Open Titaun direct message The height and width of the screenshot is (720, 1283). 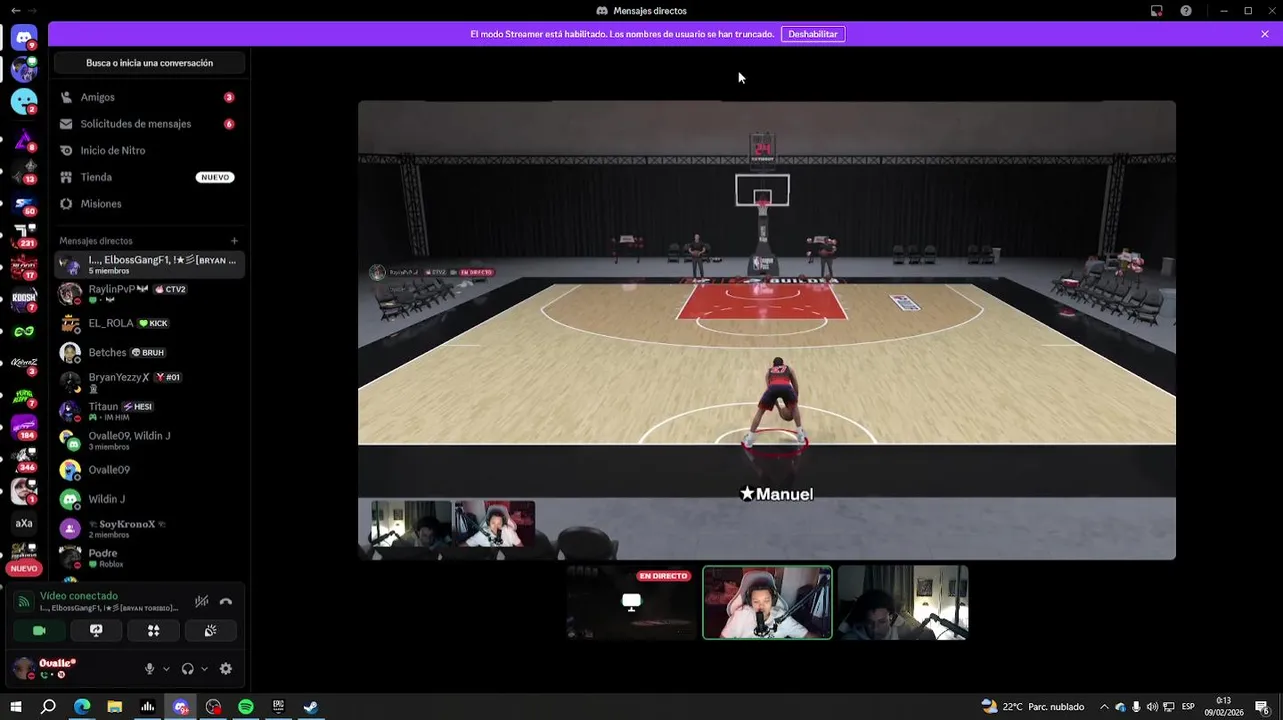[149, 411]
